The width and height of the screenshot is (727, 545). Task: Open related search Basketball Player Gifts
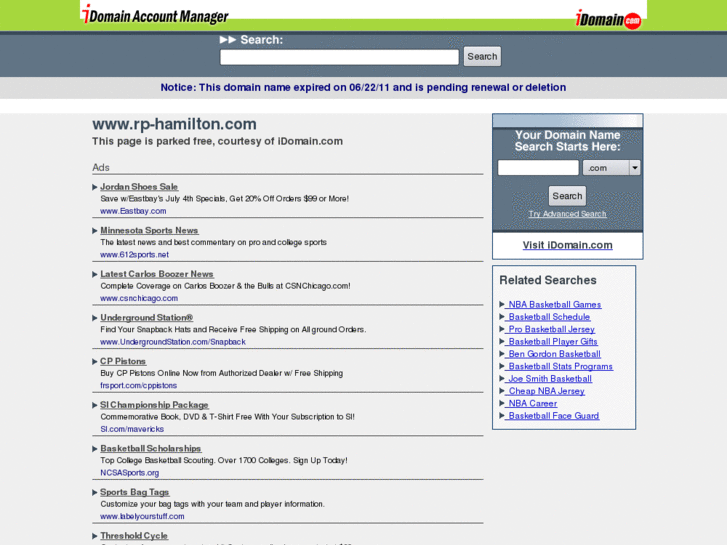coord(552,342)
